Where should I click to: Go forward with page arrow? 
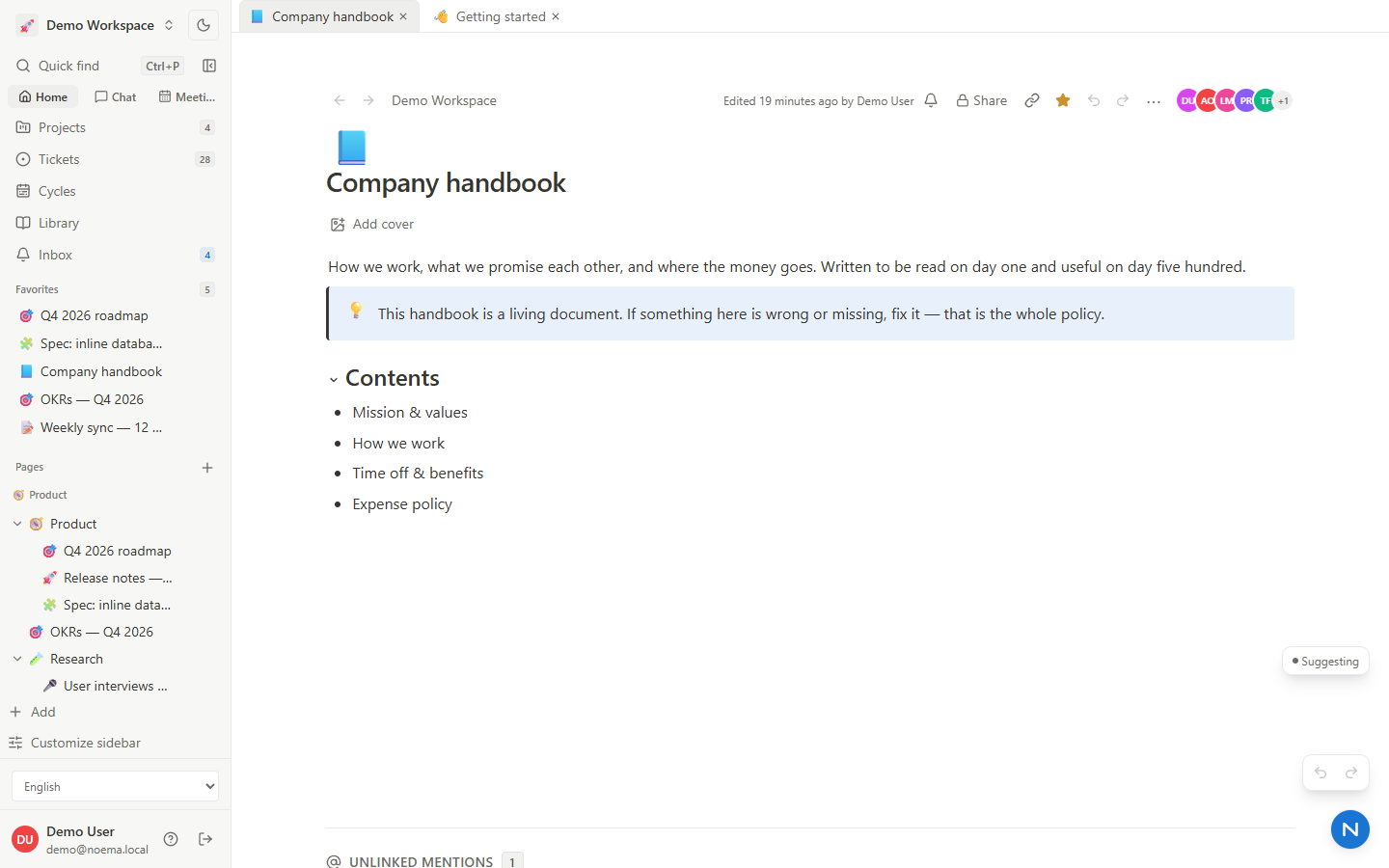coord(368,100)
